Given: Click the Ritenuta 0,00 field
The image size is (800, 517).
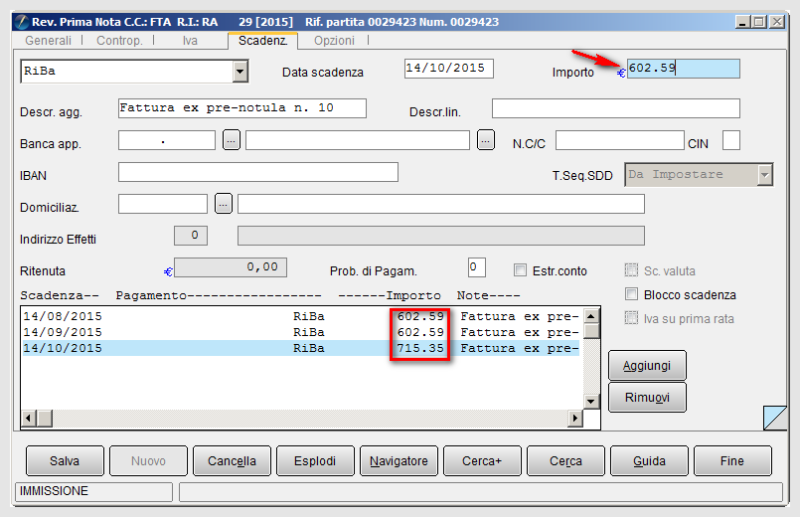Looking at the screenshot, I should pos(231,267).
